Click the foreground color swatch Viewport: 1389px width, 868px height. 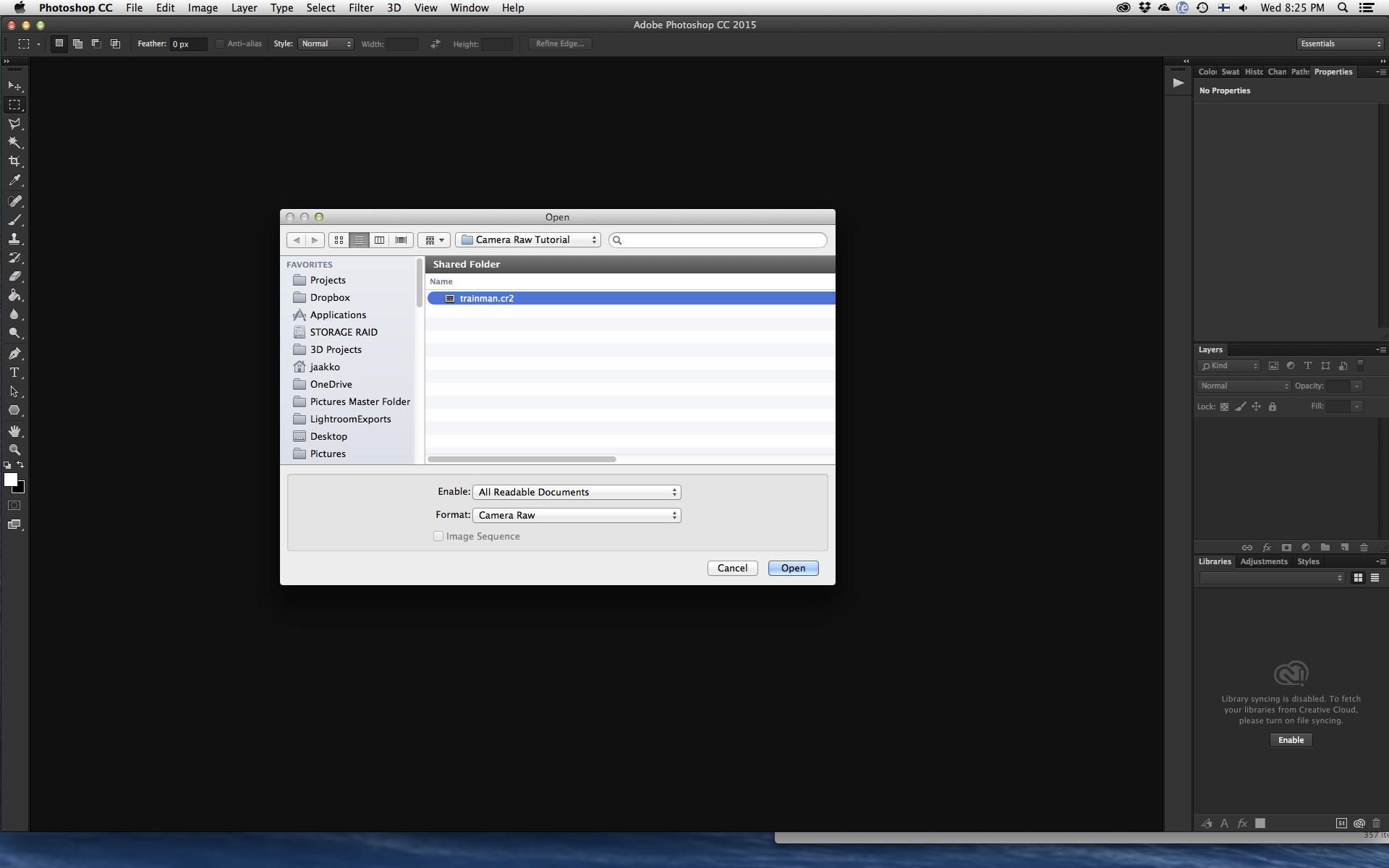click(x=11, y=480)
